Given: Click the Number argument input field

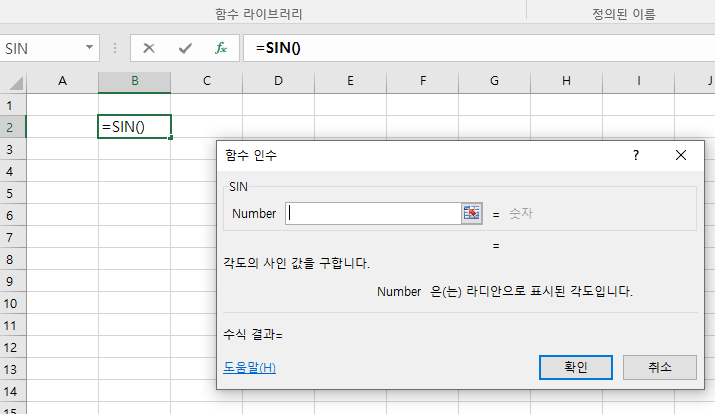Looking at the screenshot, I should [372, 213].
